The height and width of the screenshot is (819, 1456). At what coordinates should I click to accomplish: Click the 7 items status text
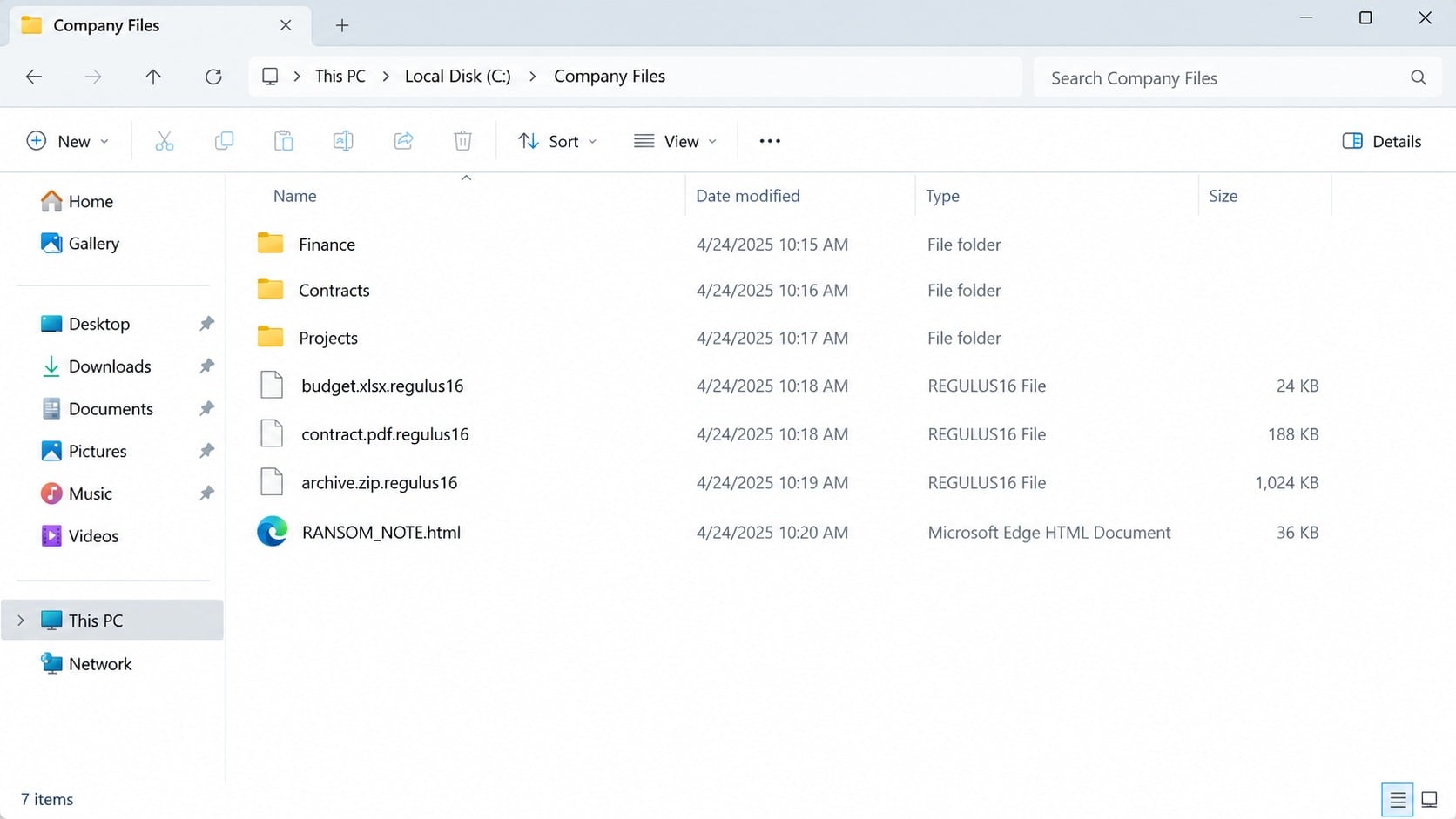pyautogui.click(x=47, y=799)
